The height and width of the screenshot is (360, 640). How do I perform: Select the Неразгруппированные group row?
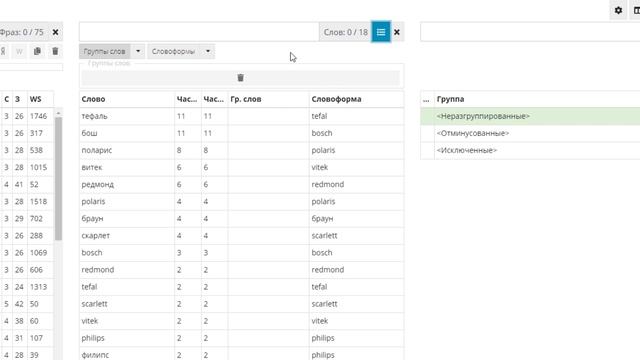pos(530,116)
